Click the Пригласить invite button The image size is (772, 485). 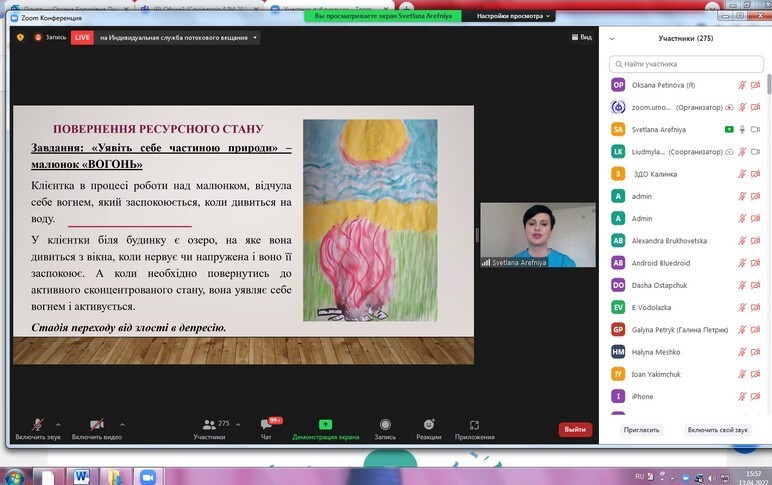642,429
